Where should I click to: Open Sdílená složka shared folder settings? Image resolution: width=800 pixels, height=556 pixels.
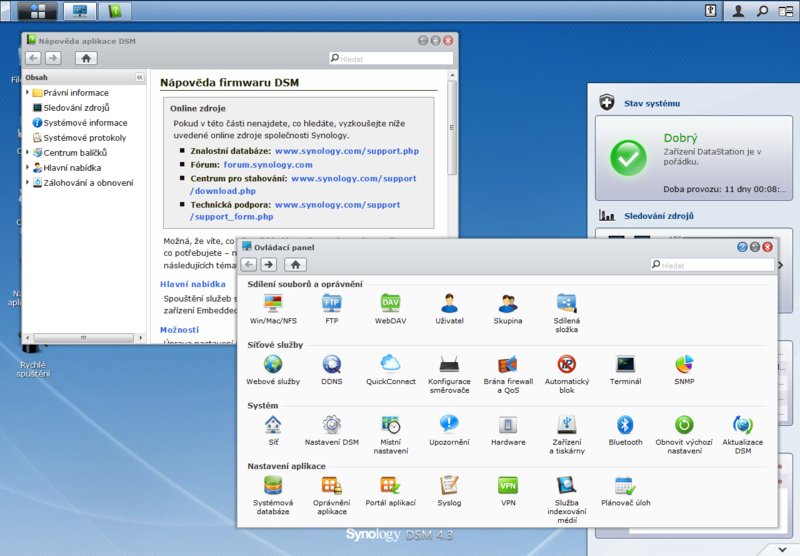(x=566, y=312)
